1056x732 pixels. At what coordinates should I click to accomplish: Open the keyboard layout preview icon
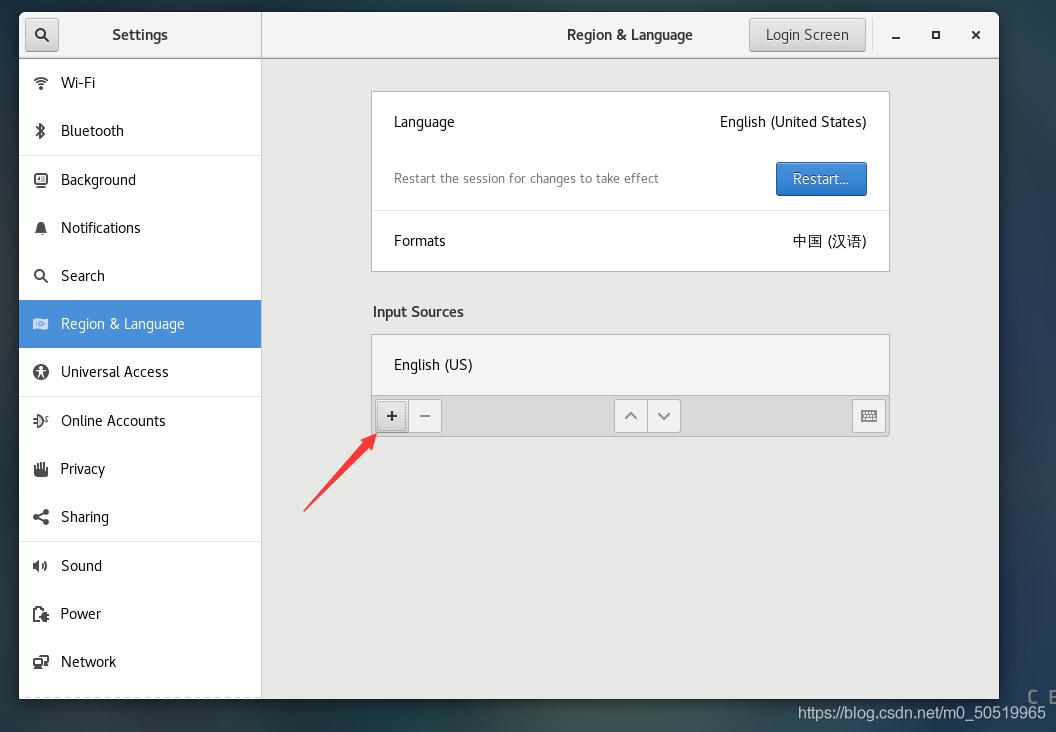click(x=868, y=416)
